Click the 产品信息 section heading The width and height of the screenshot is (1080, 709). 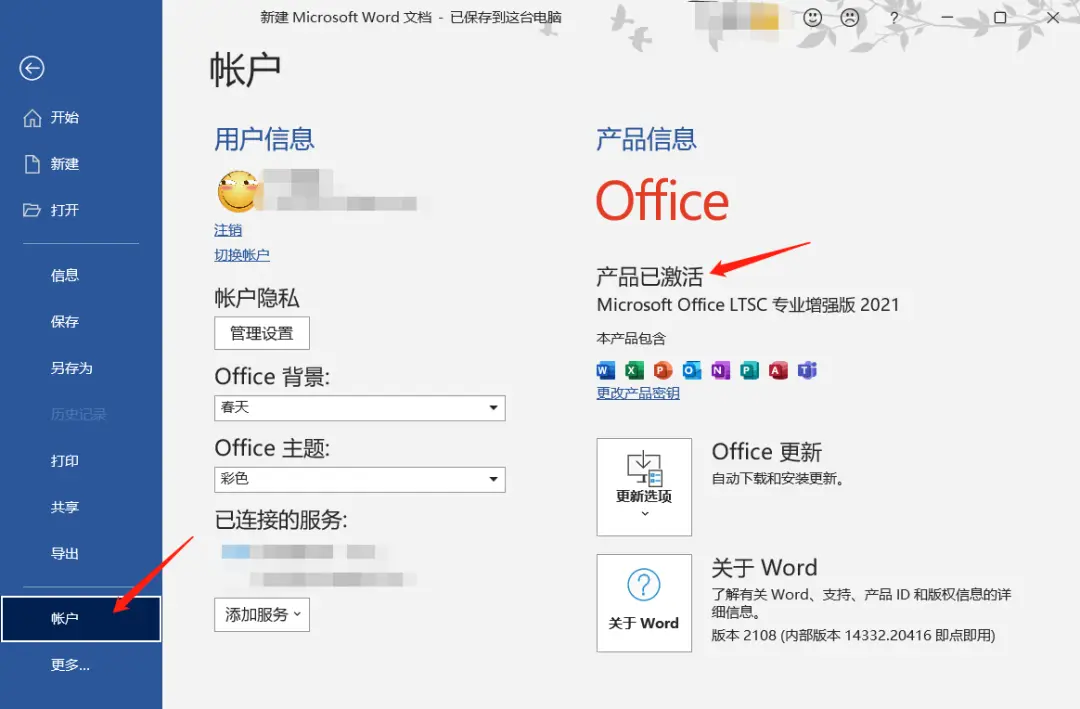pos(646,139)
